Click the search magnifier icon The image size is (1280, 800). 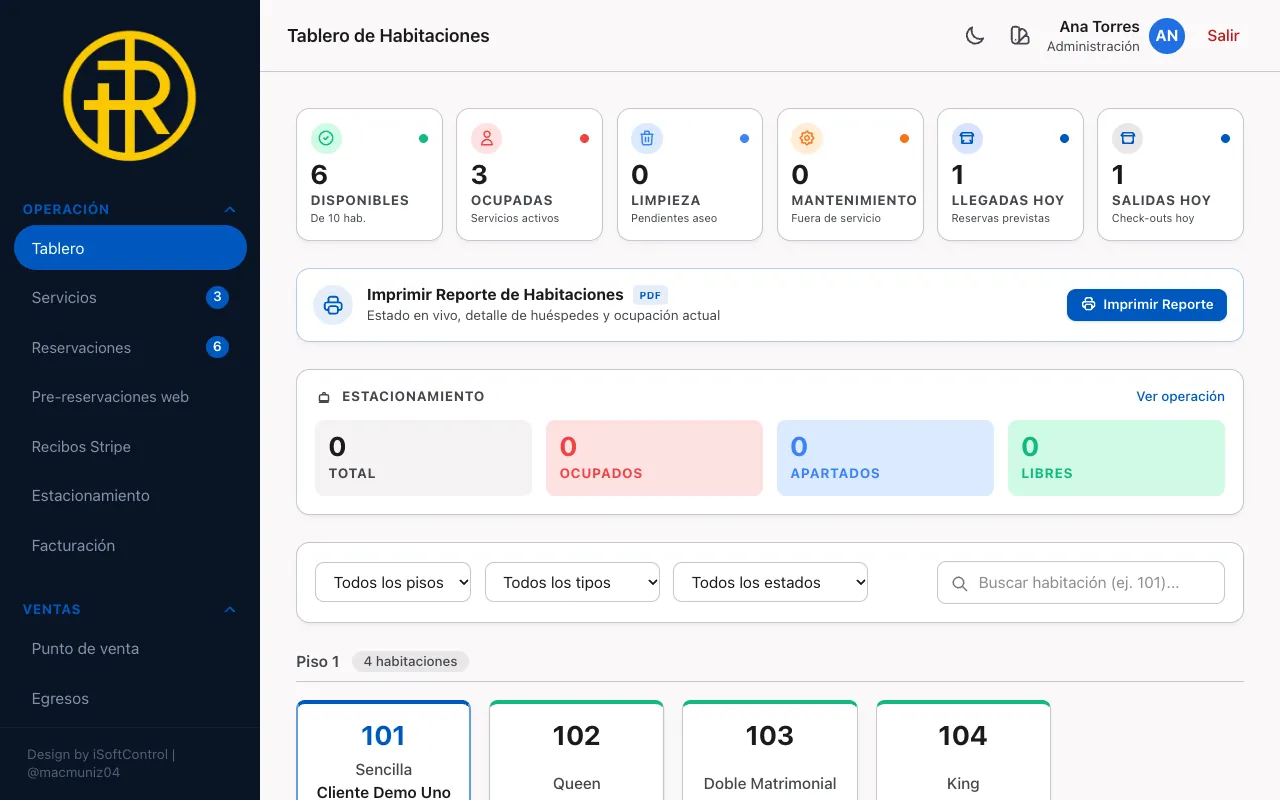[960, 583]
